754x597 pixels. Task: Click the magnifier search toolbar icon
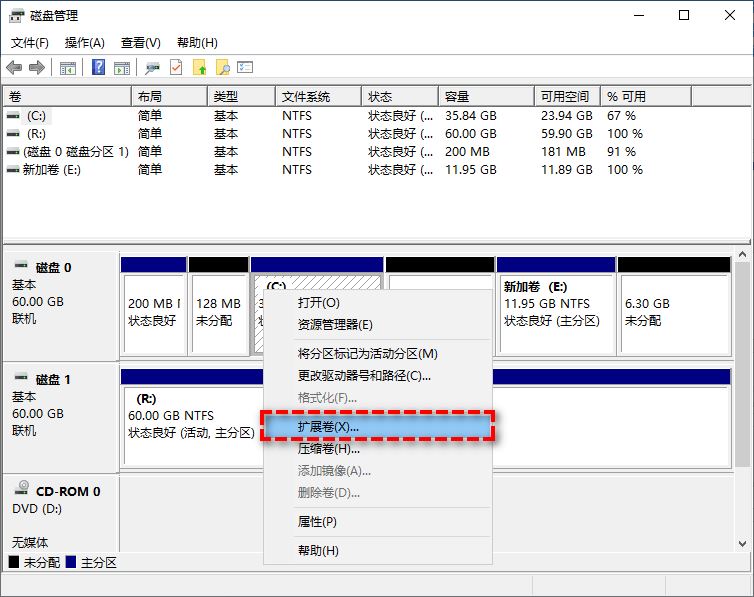click(223, 68)
